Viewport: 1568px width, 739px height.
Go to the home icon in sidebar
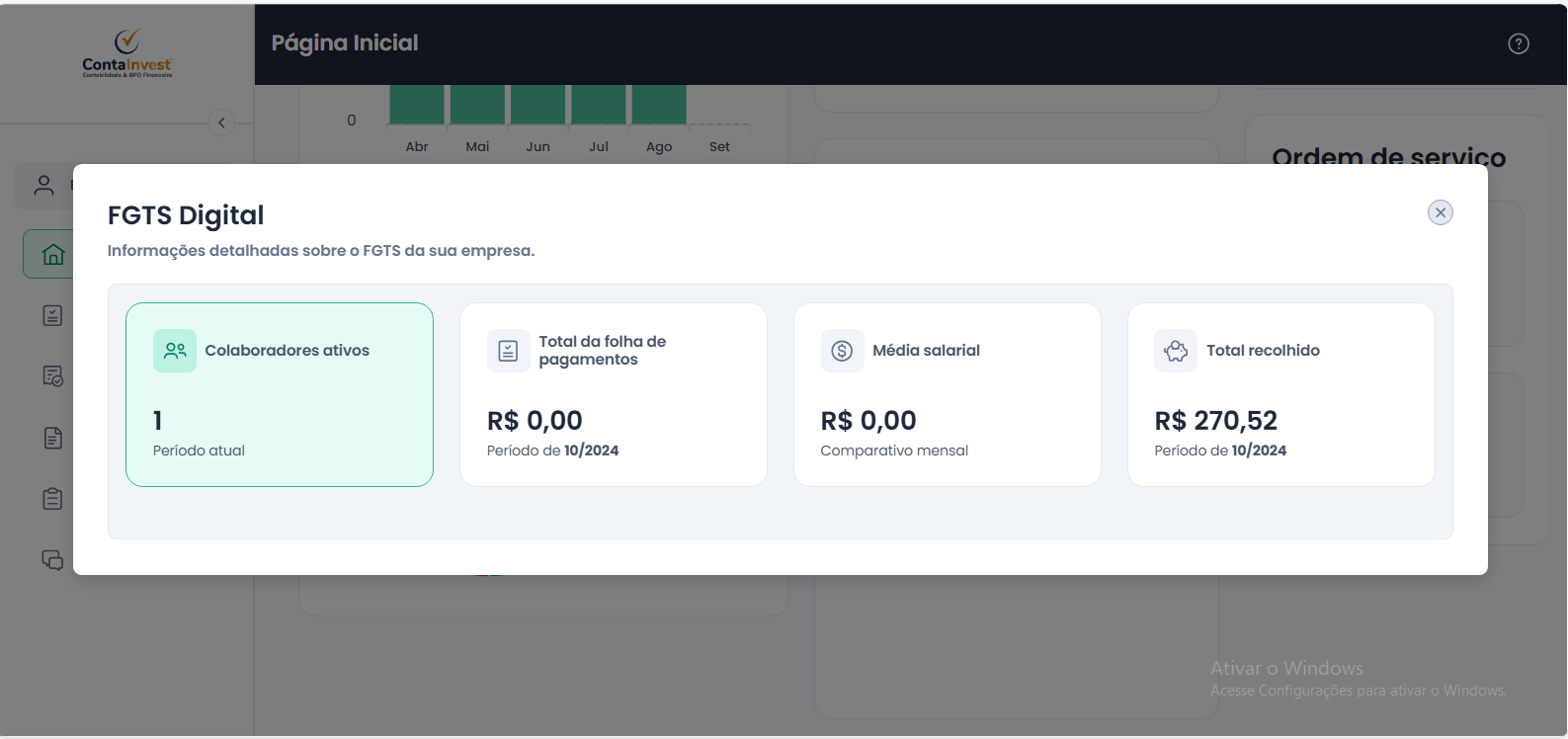tap(53, 254)
